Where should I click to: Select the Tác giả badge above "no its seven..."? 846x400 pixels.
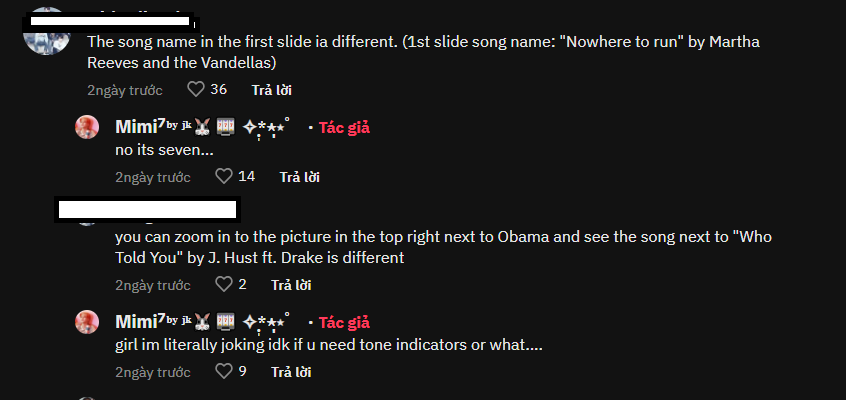pos(344,128)
